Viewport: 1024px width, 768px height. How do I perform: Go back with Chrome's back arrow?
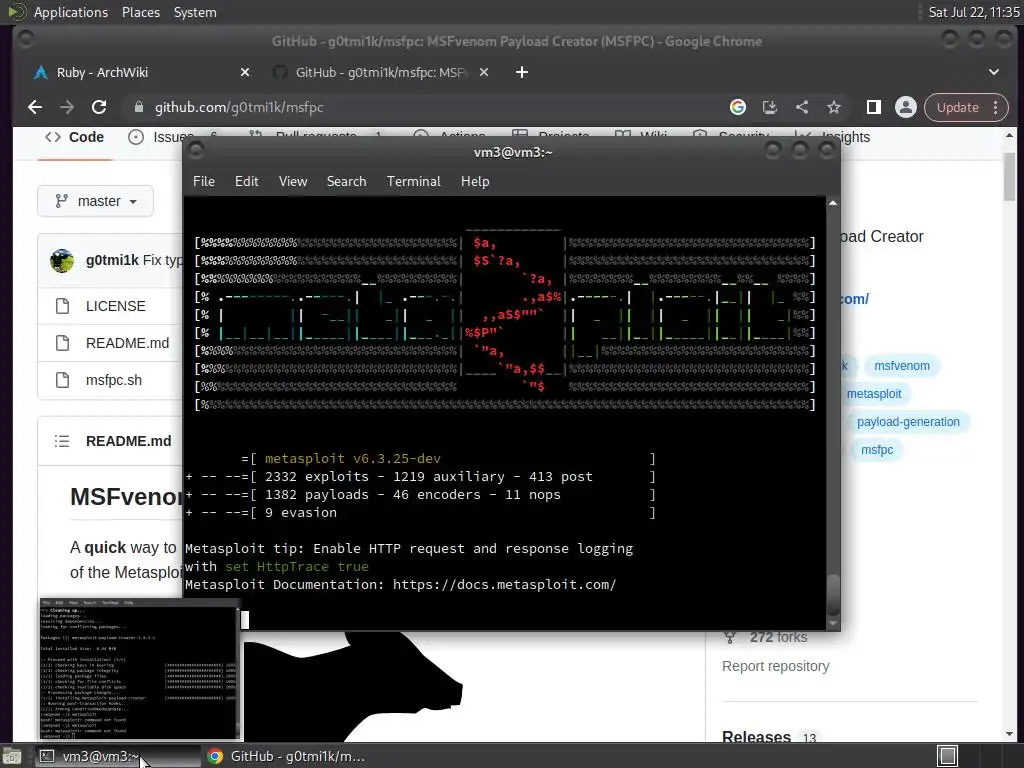35,107
